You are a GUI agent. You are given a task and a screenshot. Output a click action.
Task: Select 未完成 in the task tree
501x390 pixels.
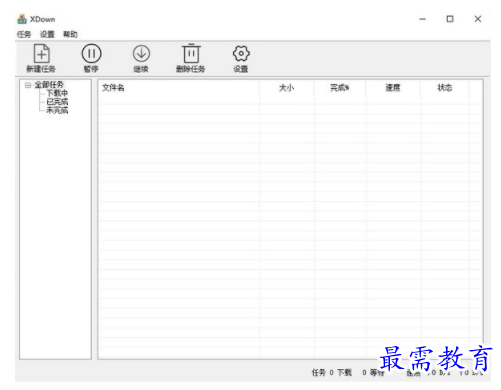(57, 110)
